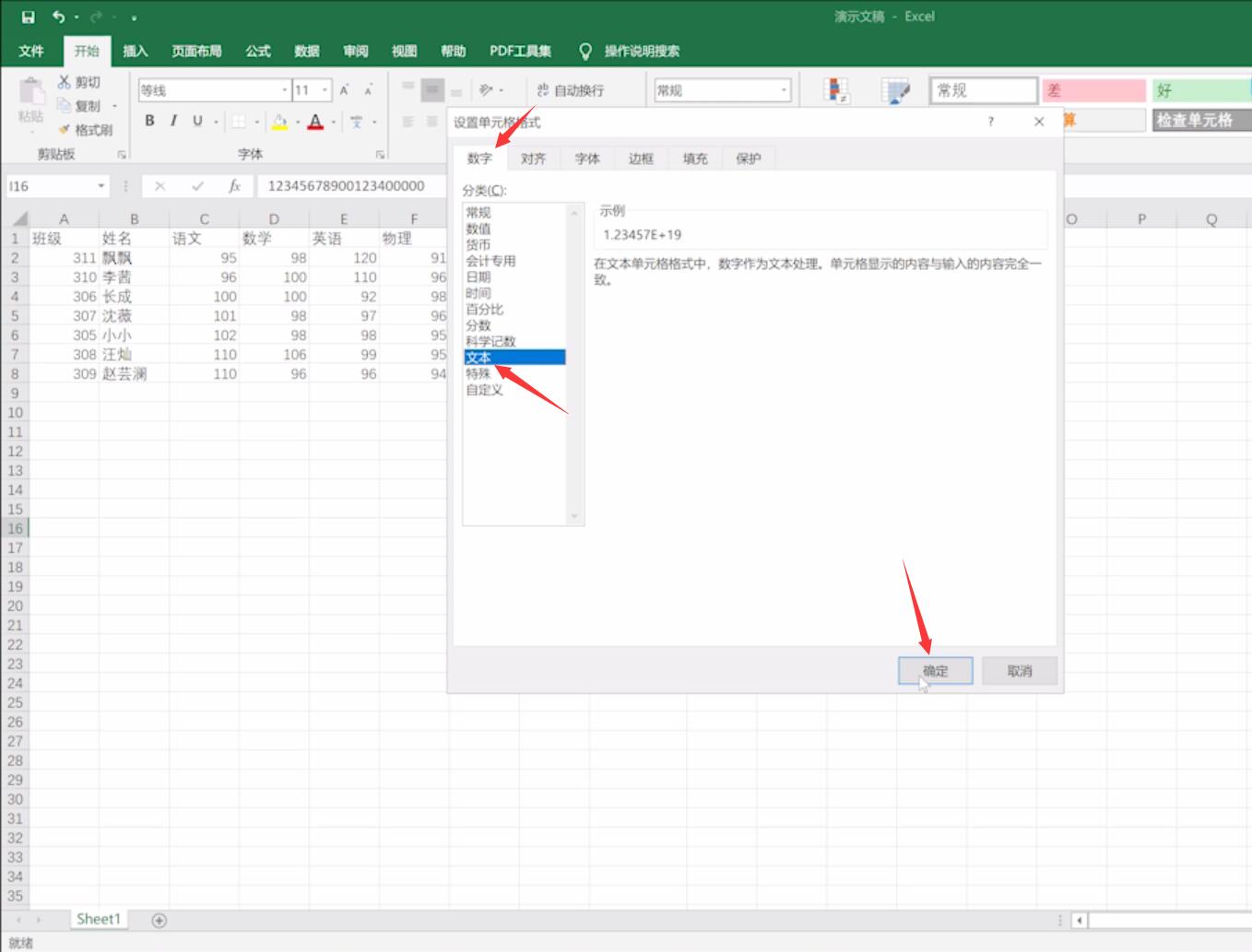Click the insert function fx icon
Screen dimensions: 1252x952
[234, 186]
